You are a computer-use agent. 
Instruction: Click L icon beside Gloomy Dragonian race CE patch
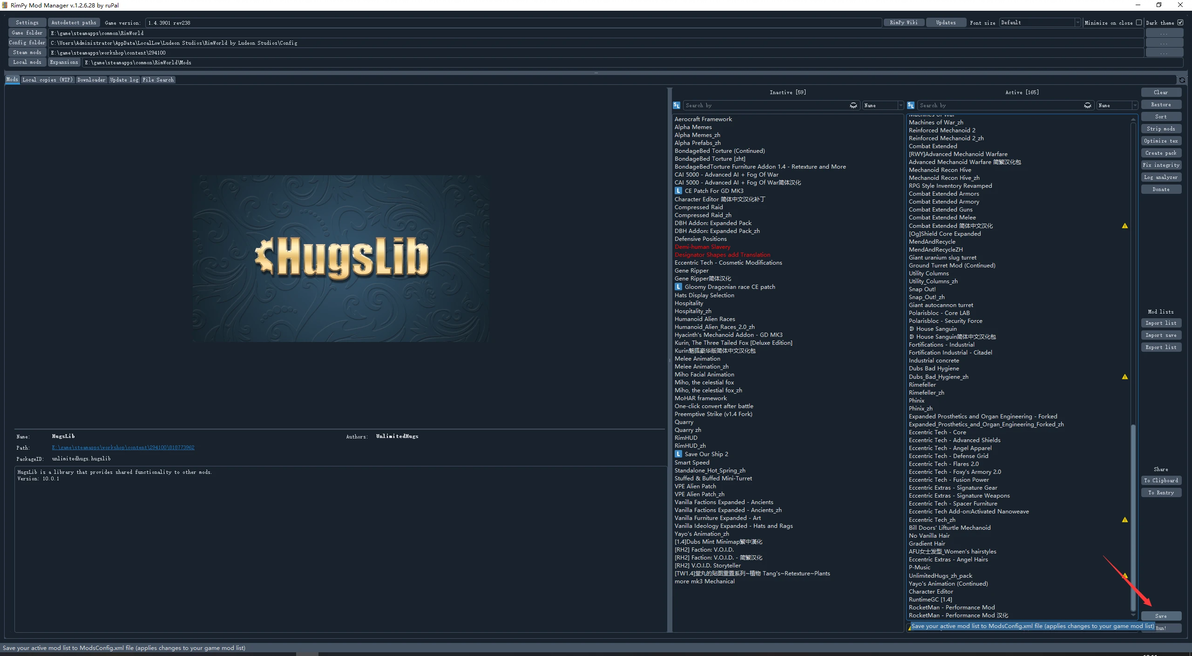coord(678,287)
